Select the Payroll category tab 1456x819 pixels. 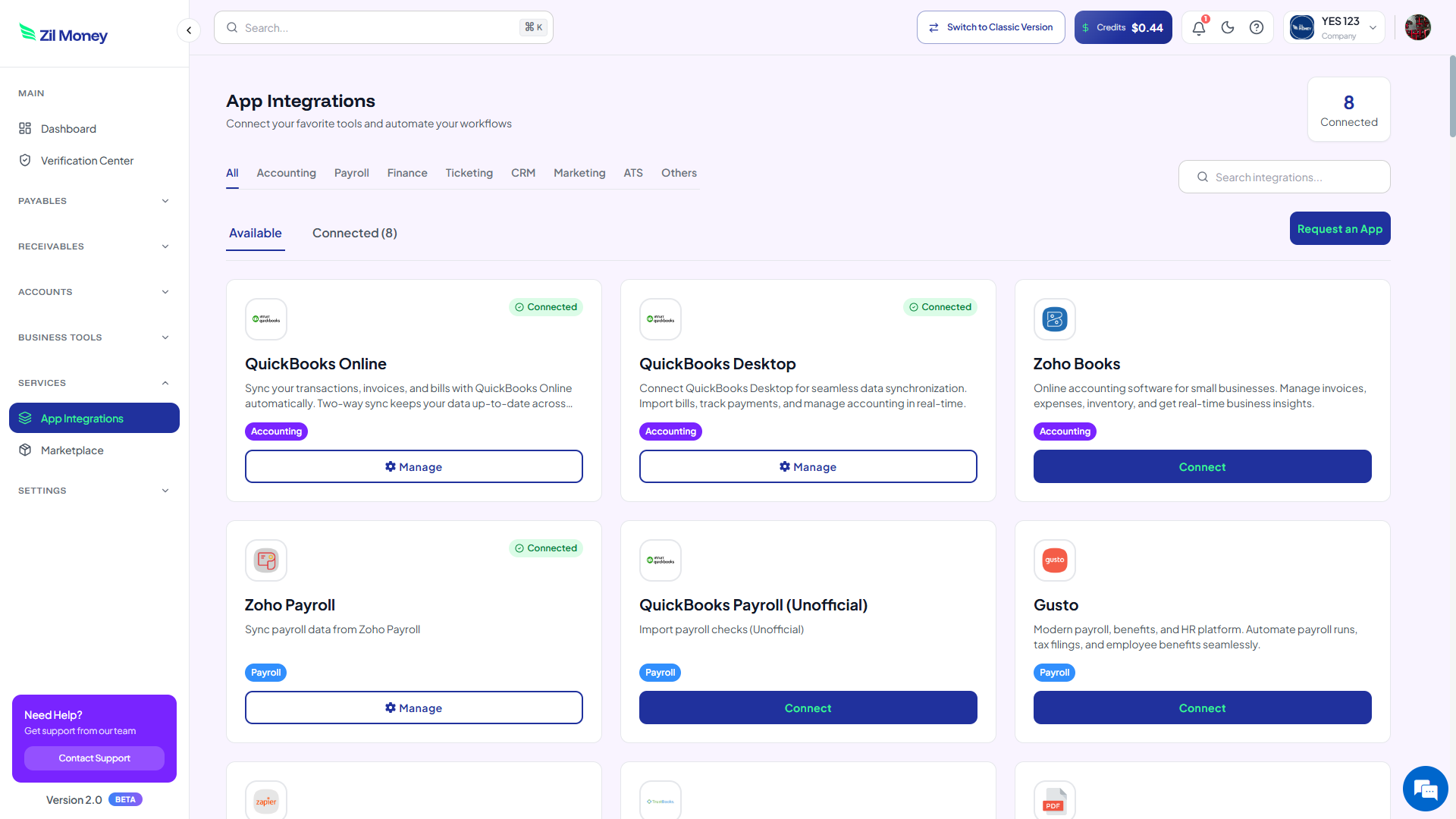click(x=352, y=173)
